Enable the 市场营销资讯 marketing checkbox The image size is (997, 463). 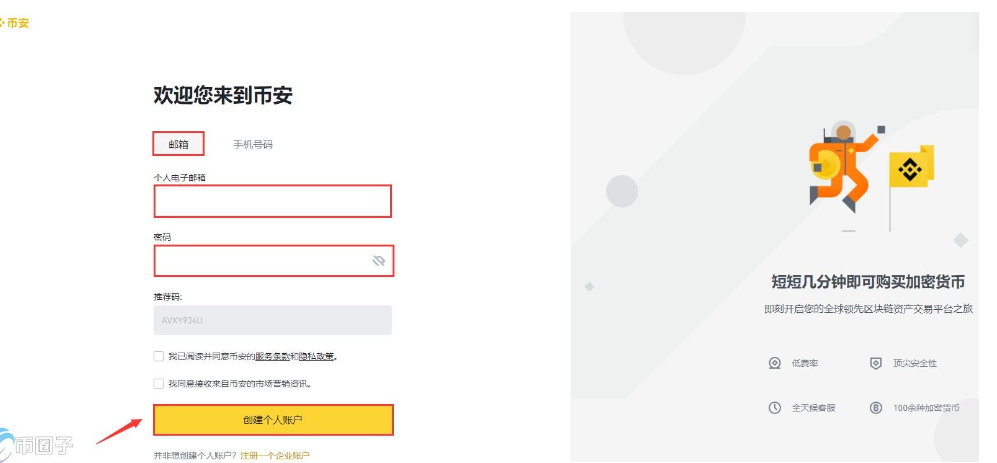pyautogui.click(x=159, y=383)
